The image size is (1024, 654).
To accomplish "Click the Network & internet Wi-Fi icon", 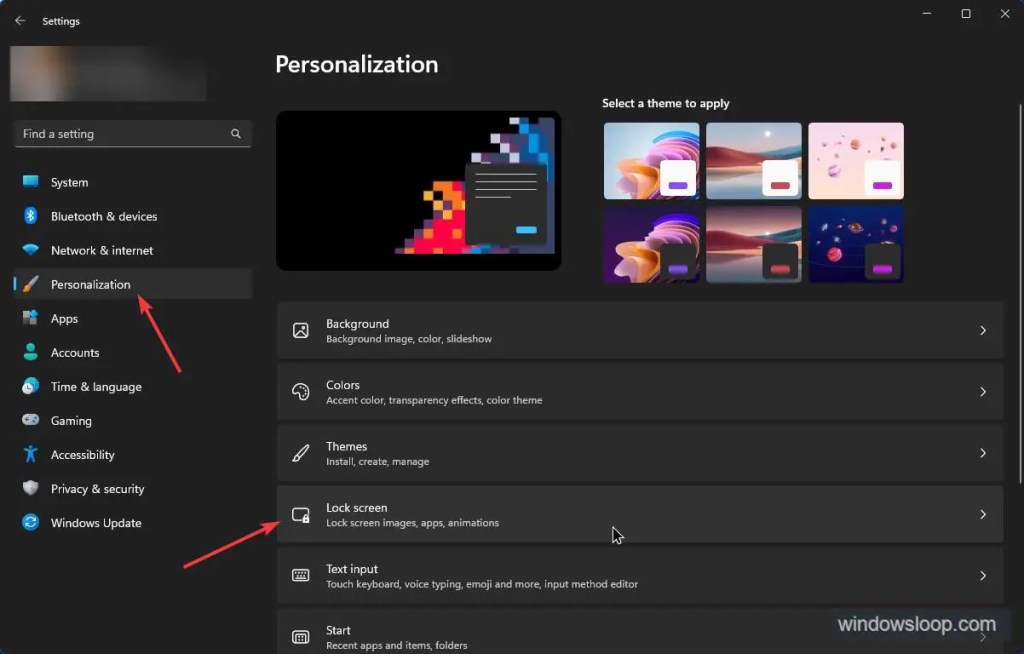I will [31, 250].
